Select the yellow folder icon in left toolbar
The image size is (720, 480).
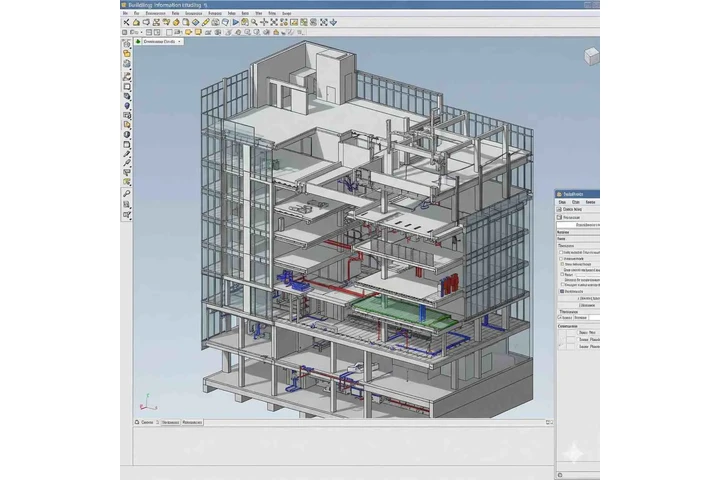coord(127,54)
